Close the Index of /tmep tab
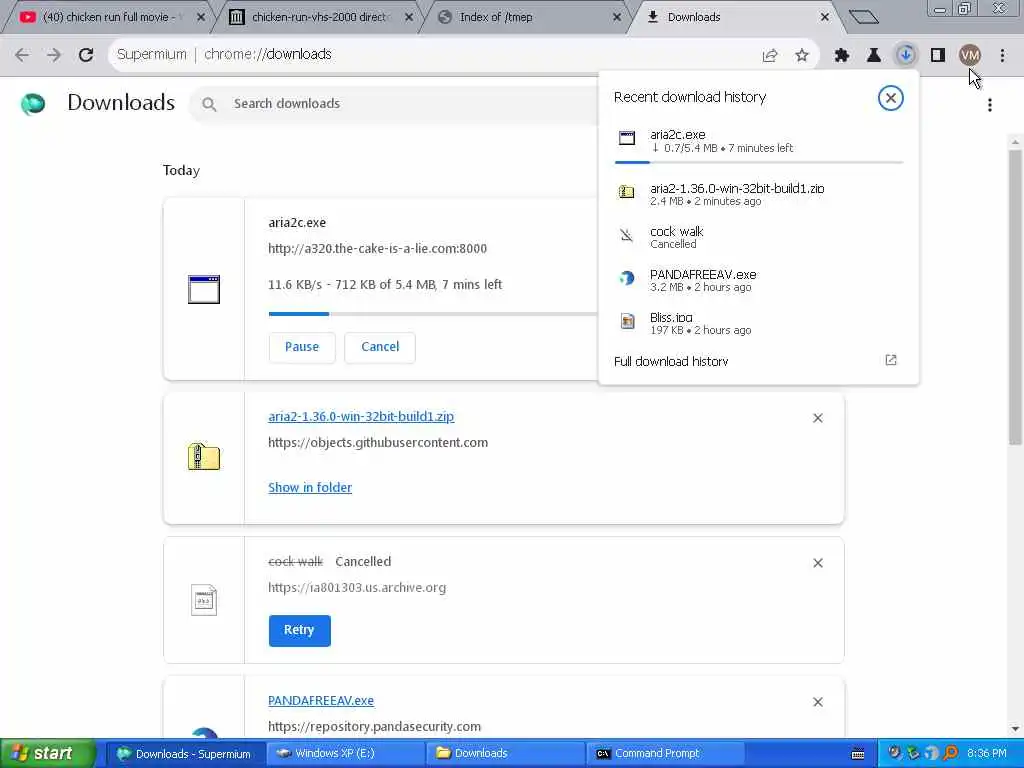Screen dimensions: 1024x768 (616, 17)
